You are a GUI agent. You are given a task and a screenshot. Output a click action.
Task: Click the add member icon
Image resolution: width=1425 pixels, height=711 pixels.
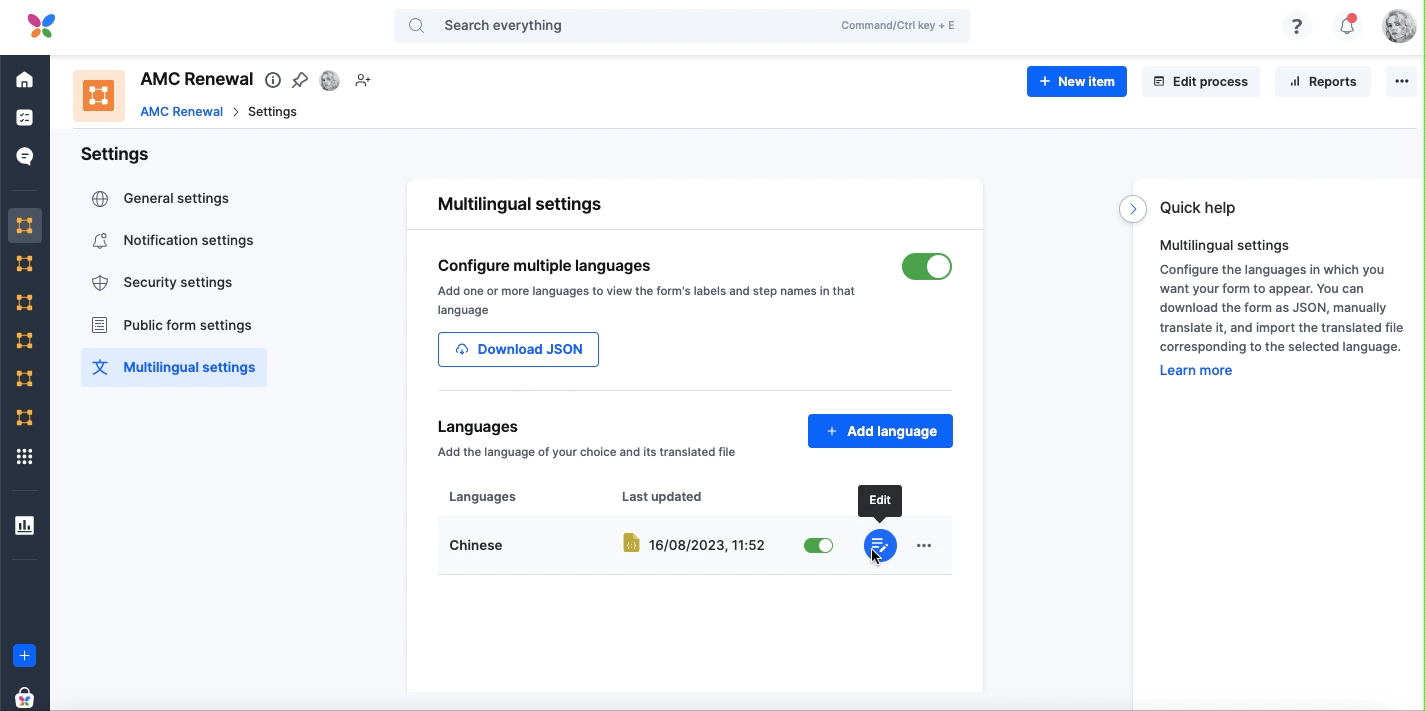pyautogui.click(x=363, y=80)
